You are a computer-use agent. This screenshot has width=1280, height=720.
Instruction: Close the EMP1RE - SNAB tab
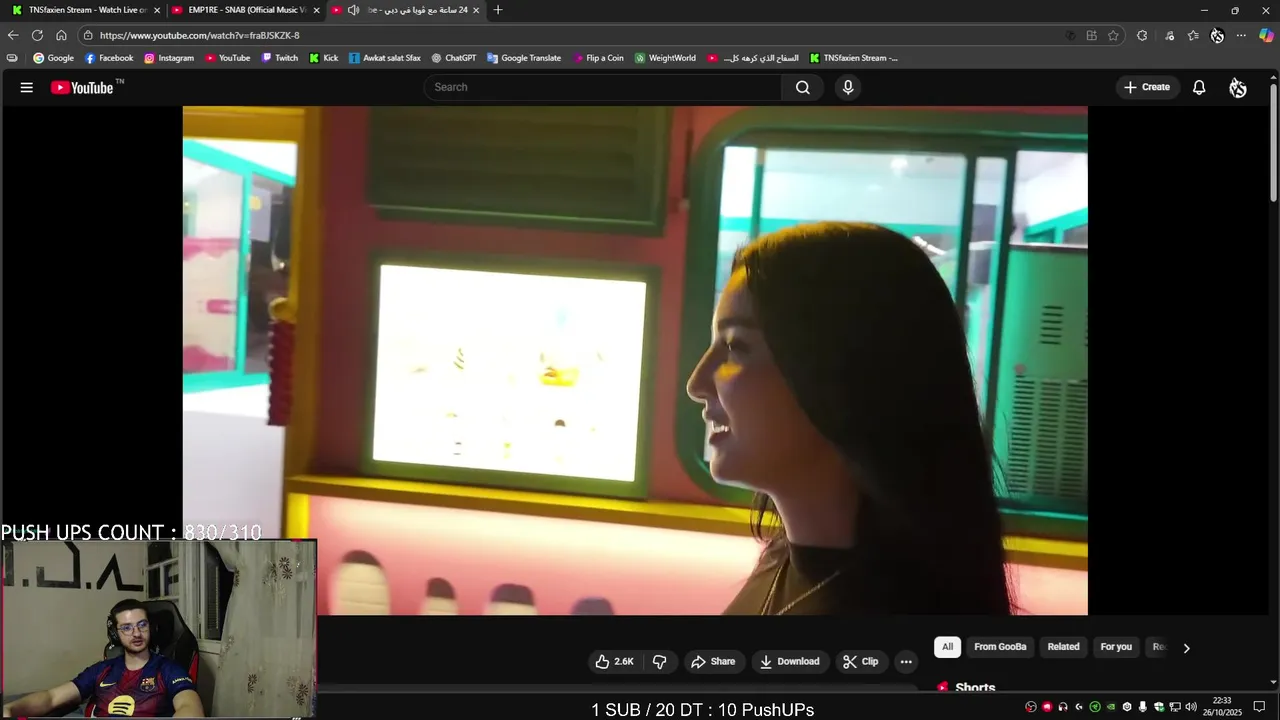click(317, 10)
